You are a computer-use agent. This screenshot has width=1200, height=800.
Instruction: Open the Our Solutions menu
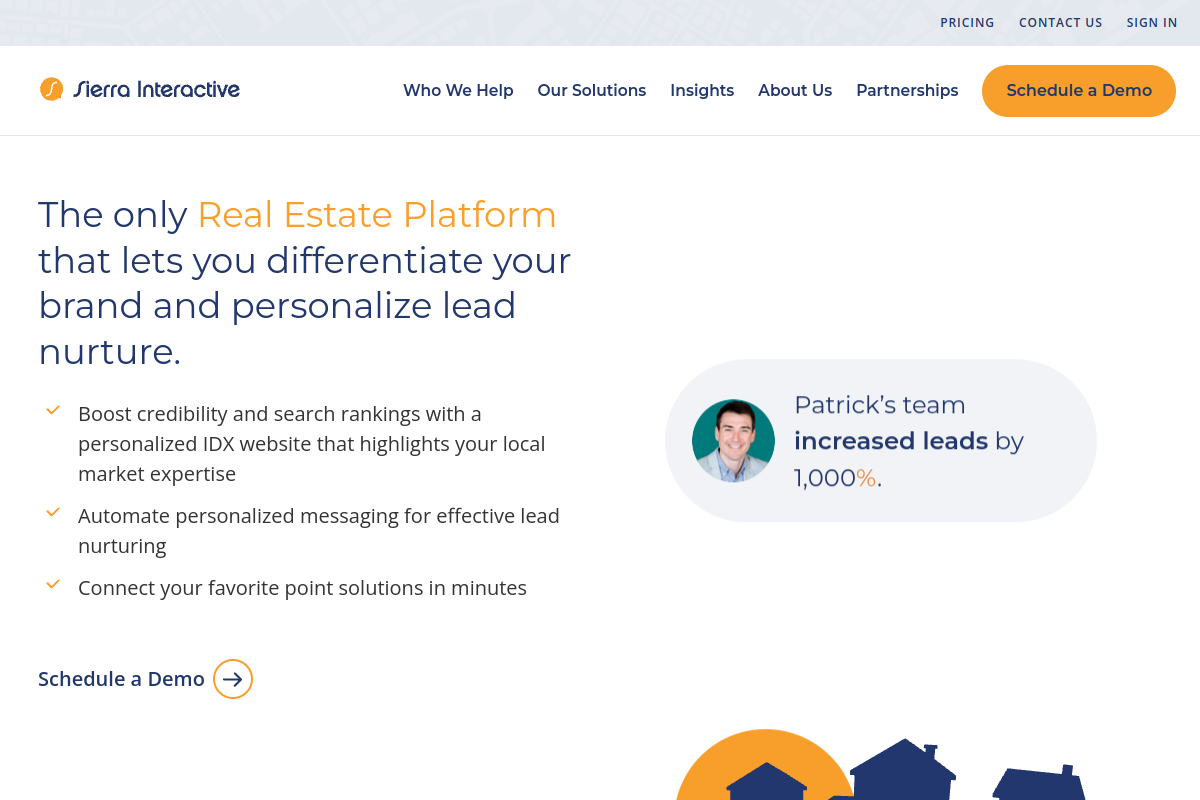pyautogui.click(x=592, y=90)
